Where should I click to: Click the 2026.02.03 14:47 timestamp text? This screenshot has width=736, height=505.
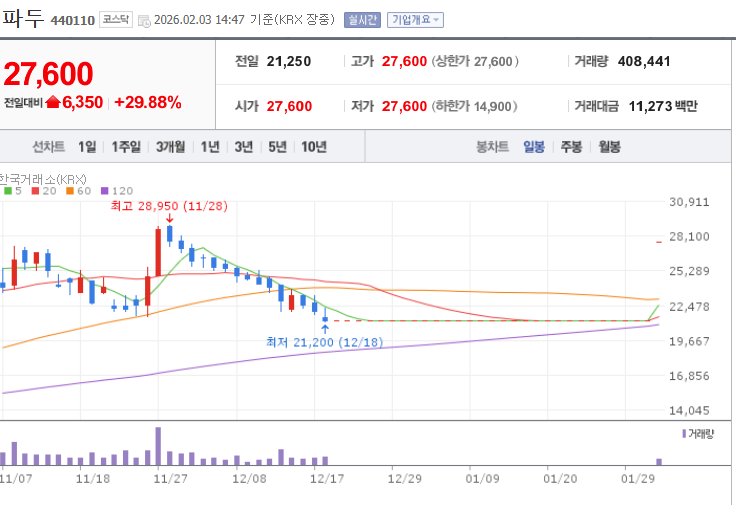click(x=199, y=20)
